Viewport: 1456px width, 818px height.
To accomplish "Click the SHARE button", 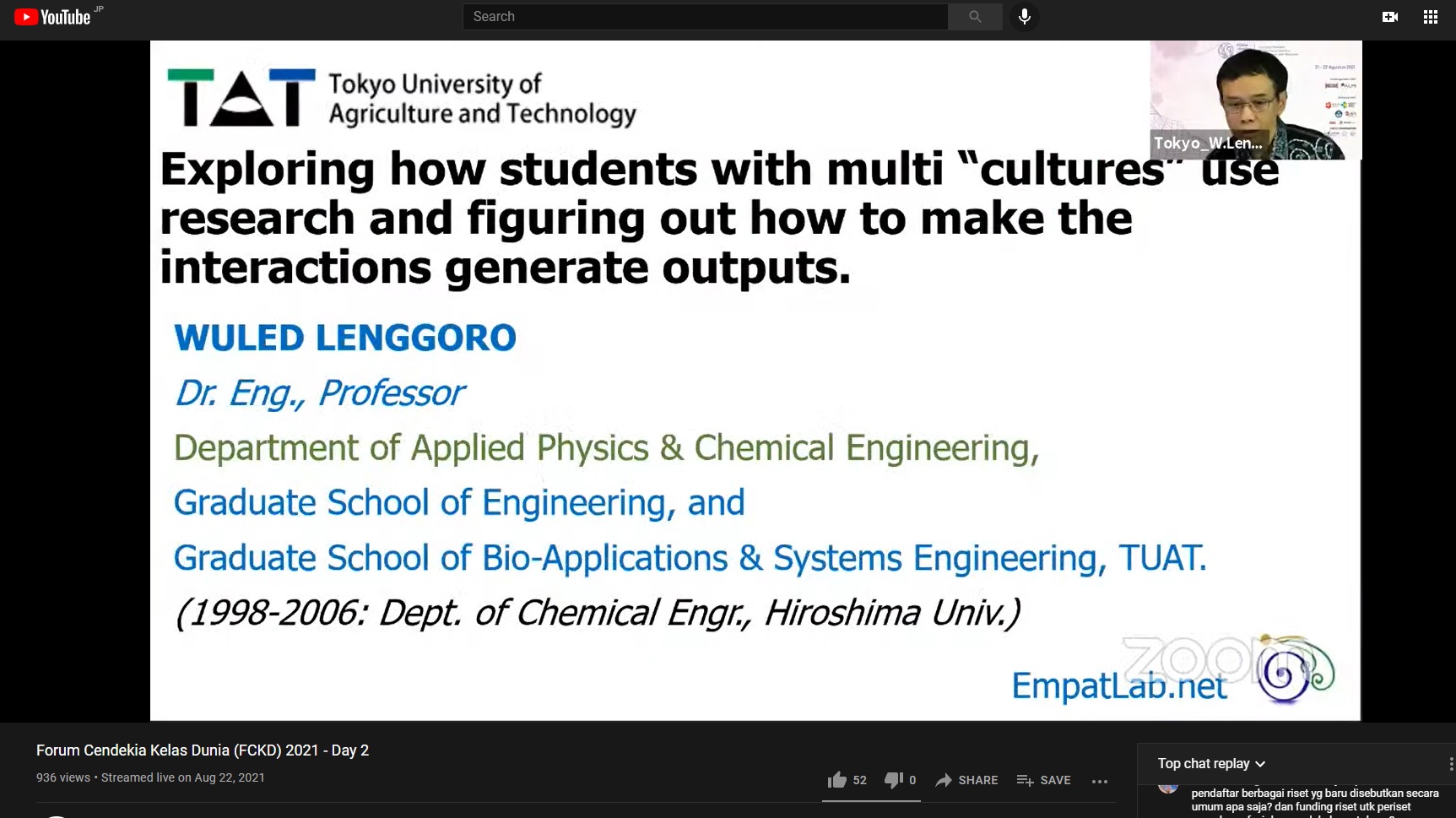I will [x=966, y=780].
